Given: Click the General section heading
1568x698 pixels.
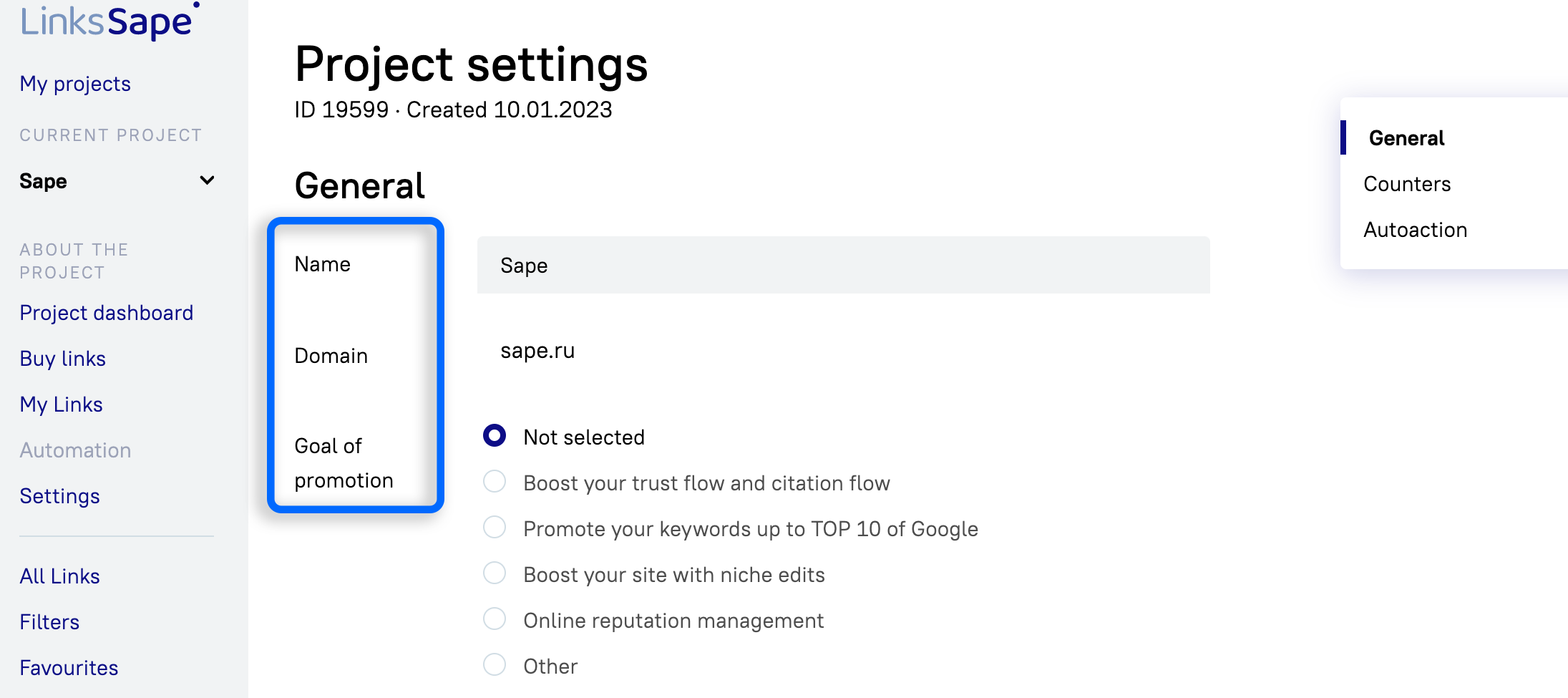Looking at the screenshot, I should (359, 186).
